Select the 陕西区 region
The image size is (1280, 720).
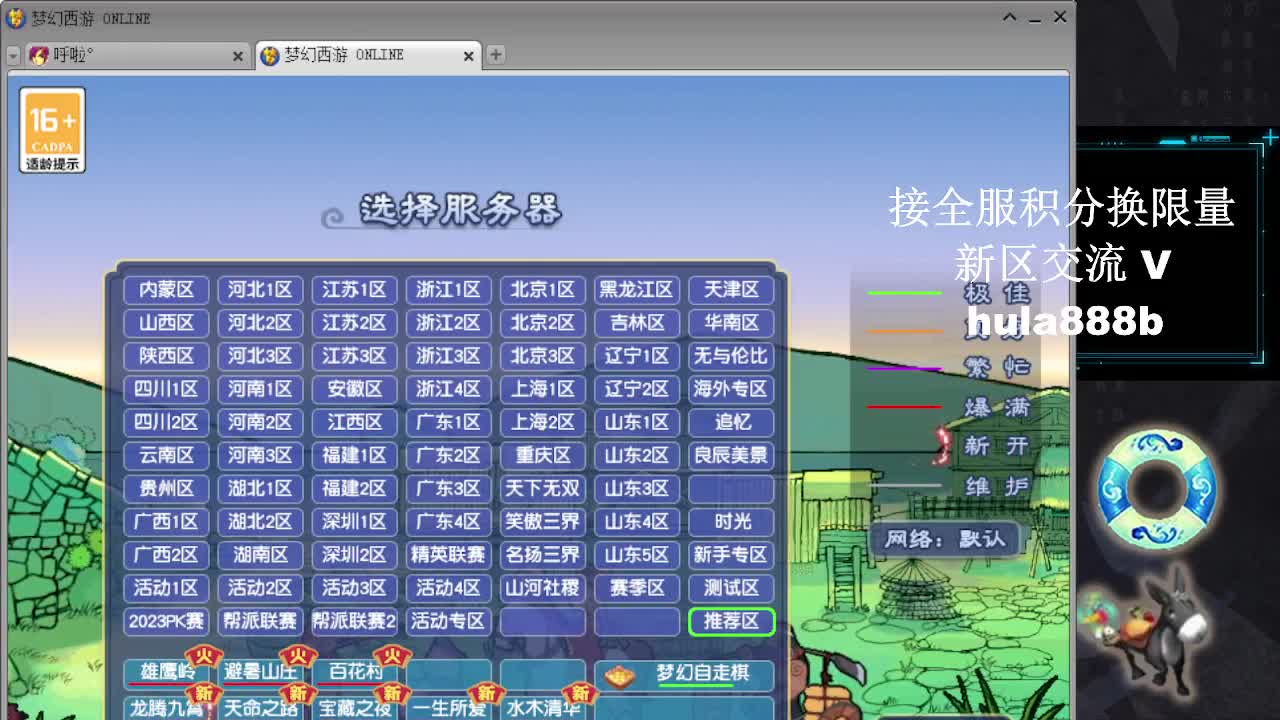(166, 356)
